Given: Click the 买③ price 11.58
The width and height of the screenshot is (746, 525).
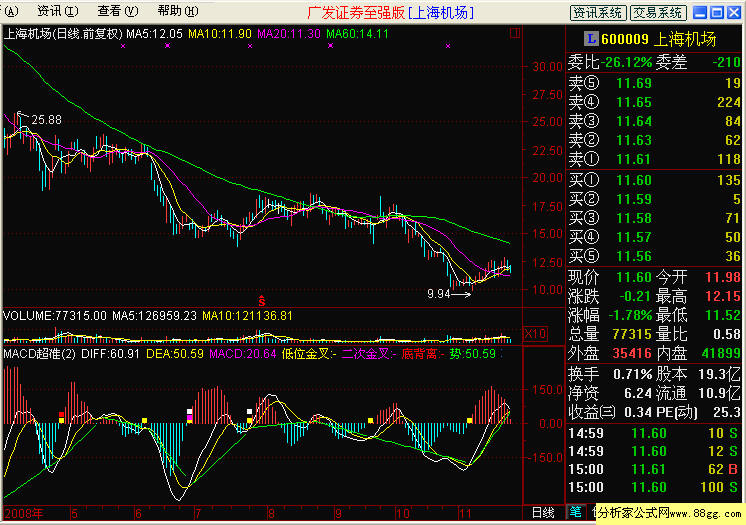Looking at the screenshot, I should pos(634,218).
